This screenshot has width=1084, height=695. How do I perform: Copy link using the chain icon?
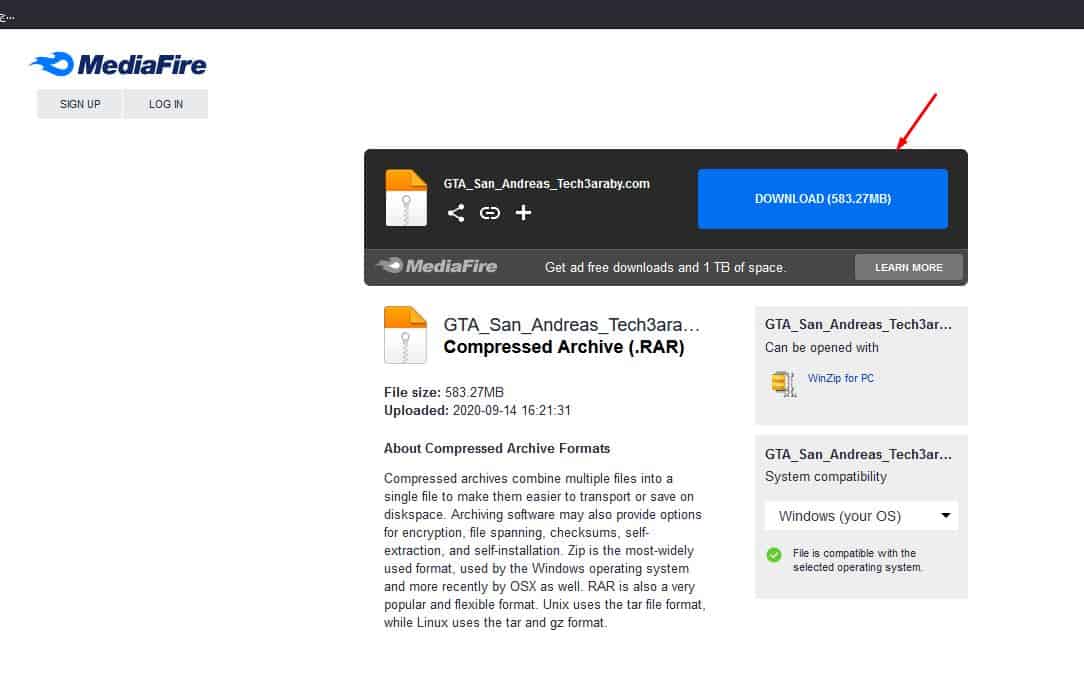(489, 213)
